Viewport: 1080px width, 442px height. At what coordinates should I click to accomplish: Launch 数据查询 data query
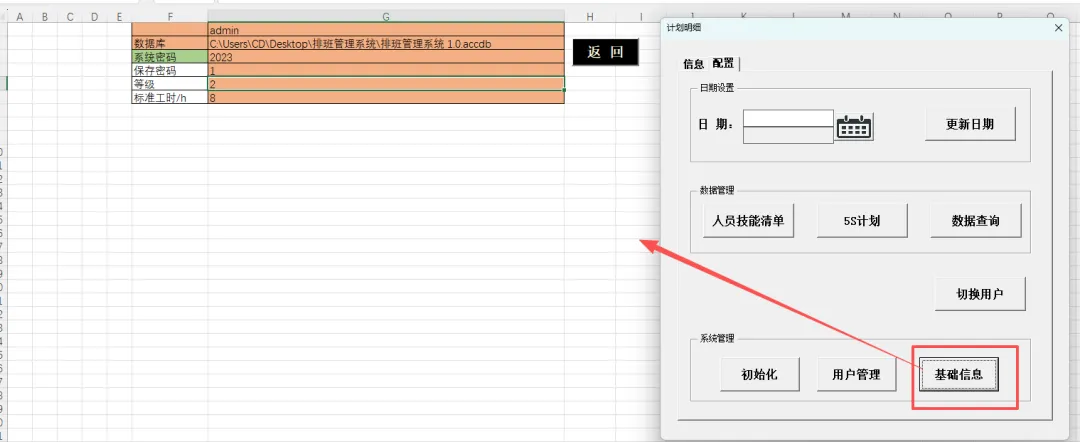[x=975, y=221]
